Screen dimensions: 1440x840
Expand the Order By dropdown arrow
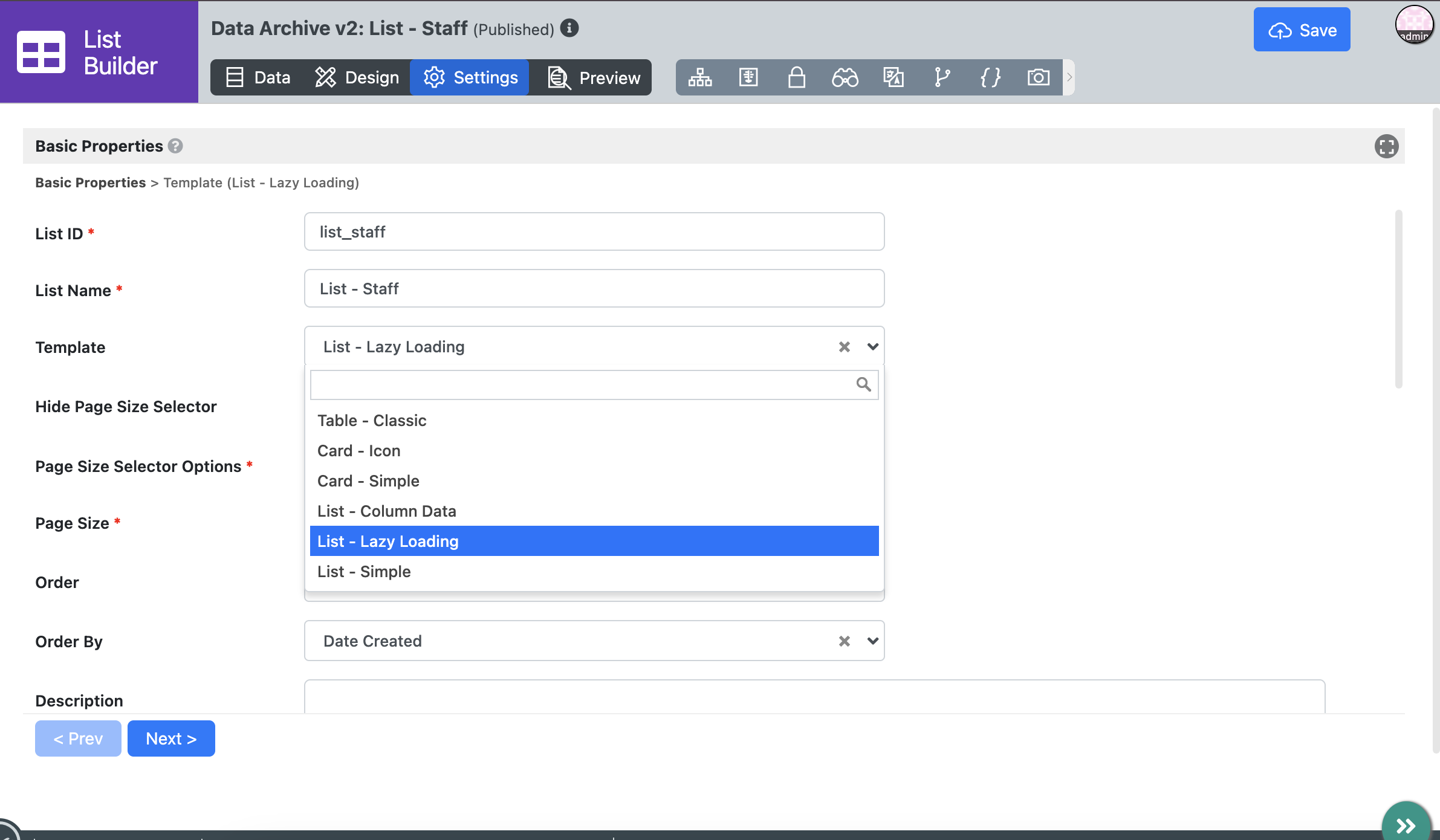pos(872,641)
